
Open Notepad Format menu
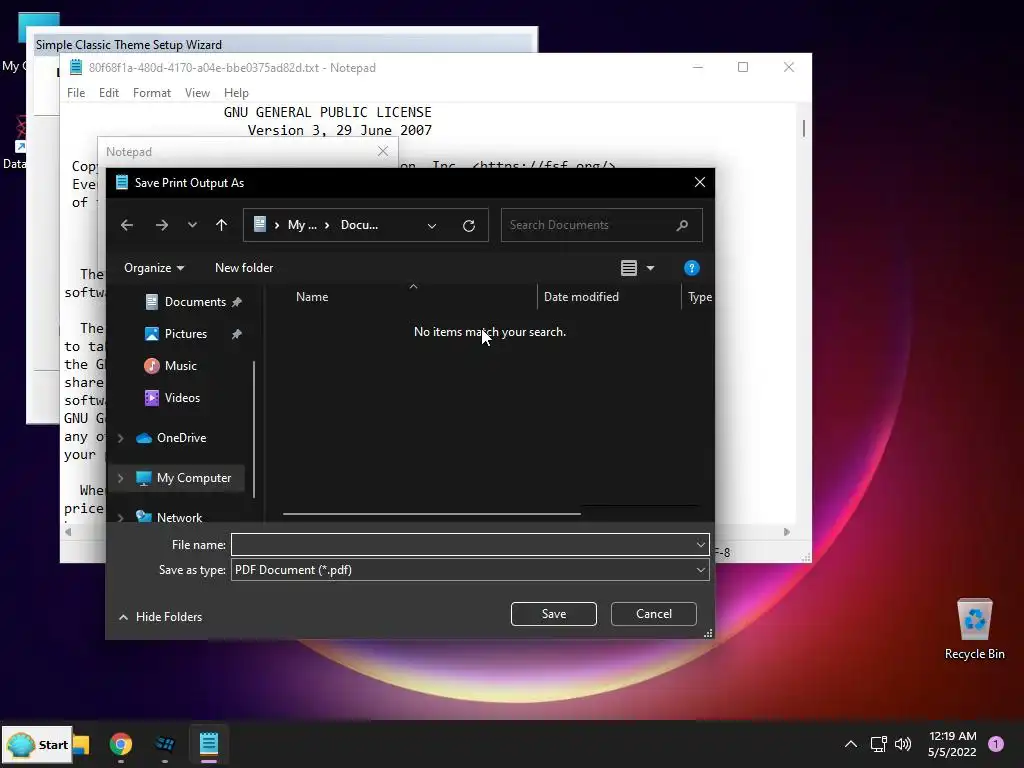click(152, 93)
